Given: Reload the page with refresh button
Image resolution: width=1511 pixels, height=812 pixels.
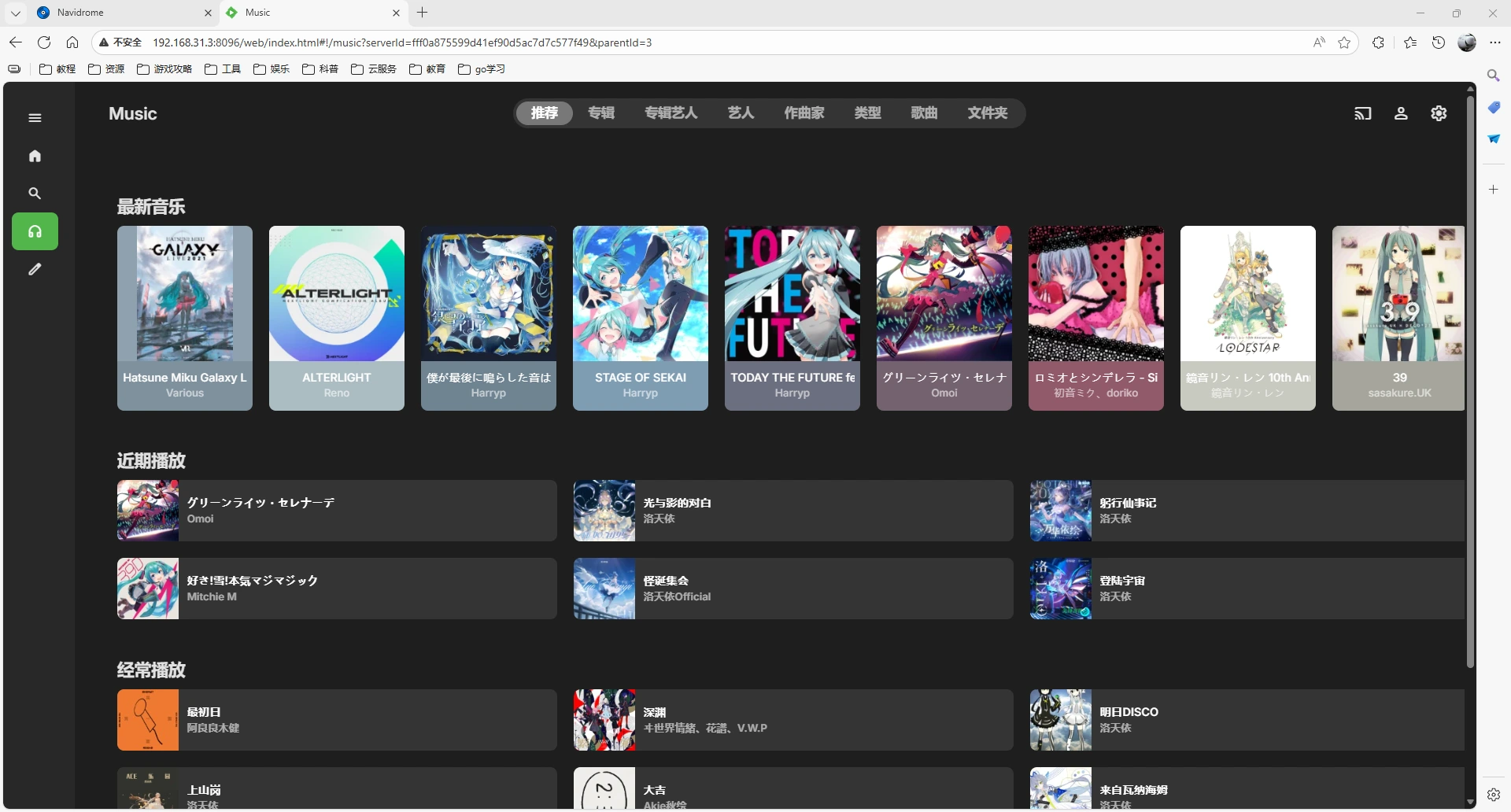Looking at the screenshot, I should (44, 42).
